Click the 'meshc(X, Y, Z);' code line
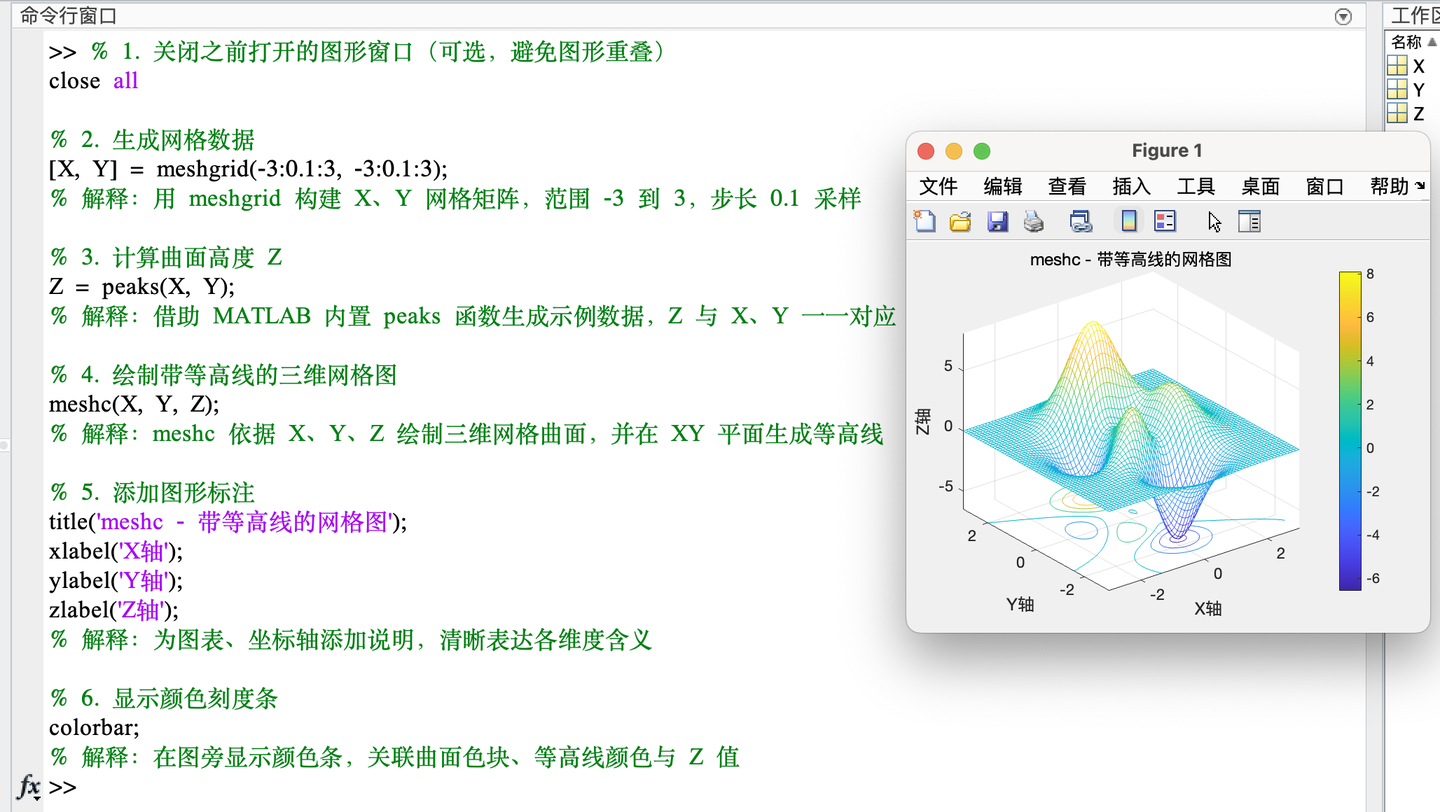Image resolution: width=1440 pixels, height=812 pixels. pyautogui.click(x=134, y=404)
